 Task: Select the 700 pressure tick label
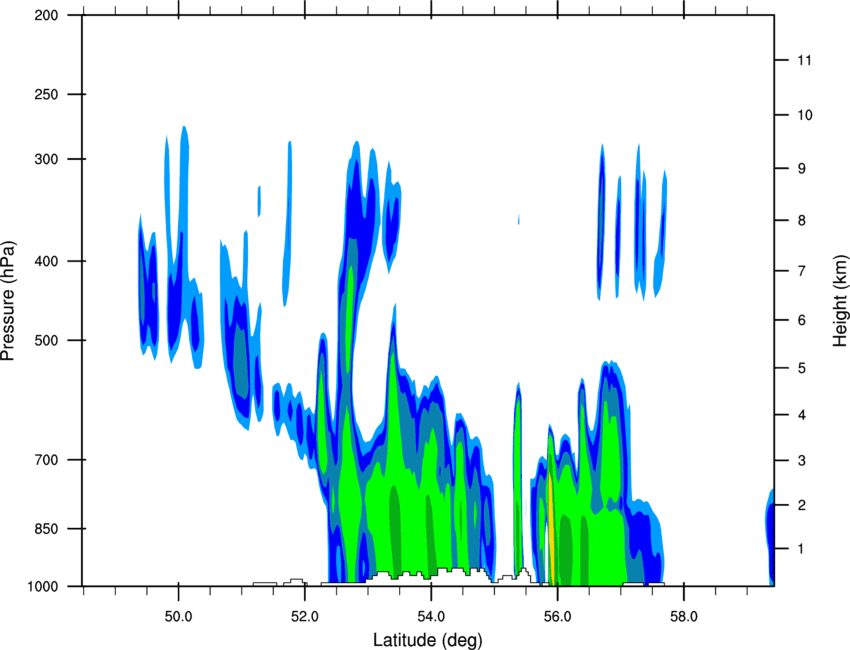46,460
